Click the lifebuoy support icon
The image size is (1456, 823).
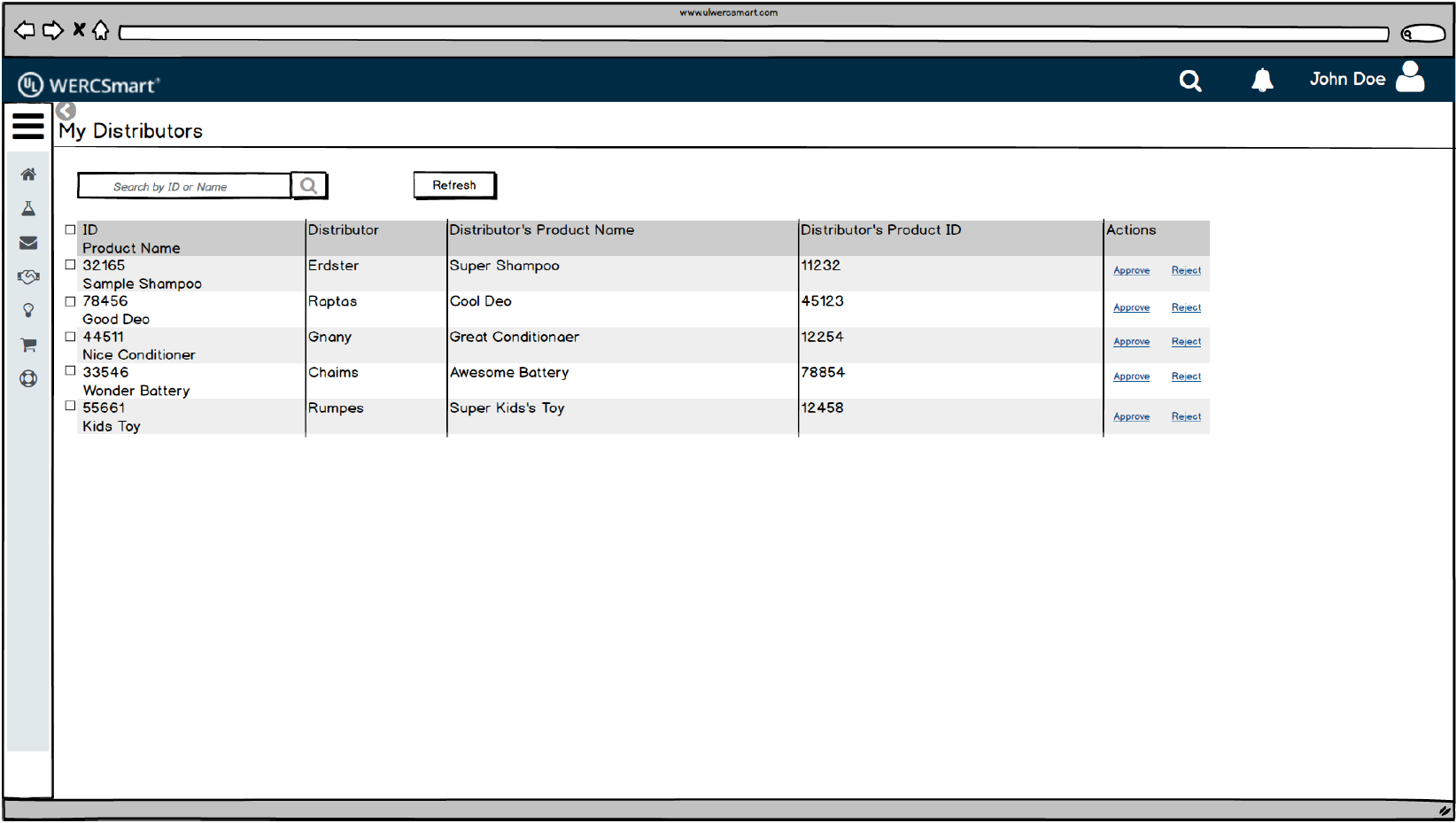pos(28,379)
